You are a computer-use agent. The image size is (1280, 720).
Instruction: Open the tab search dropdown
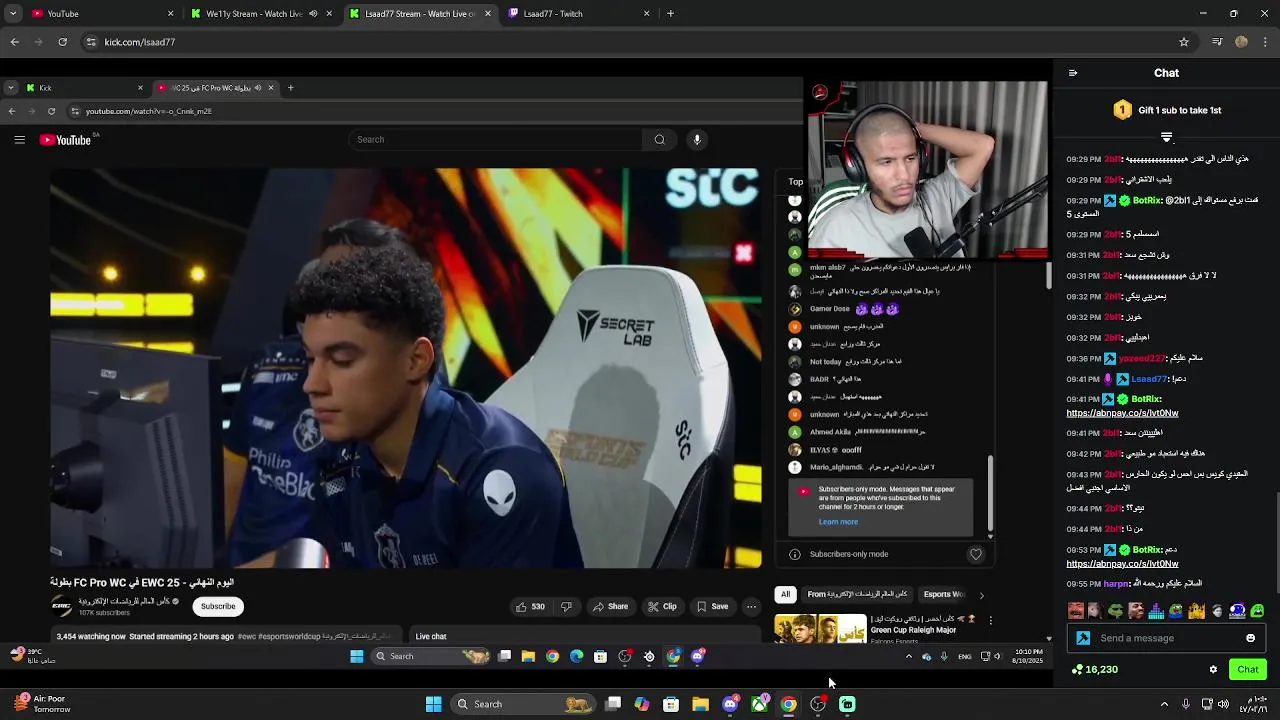(13, 14)
